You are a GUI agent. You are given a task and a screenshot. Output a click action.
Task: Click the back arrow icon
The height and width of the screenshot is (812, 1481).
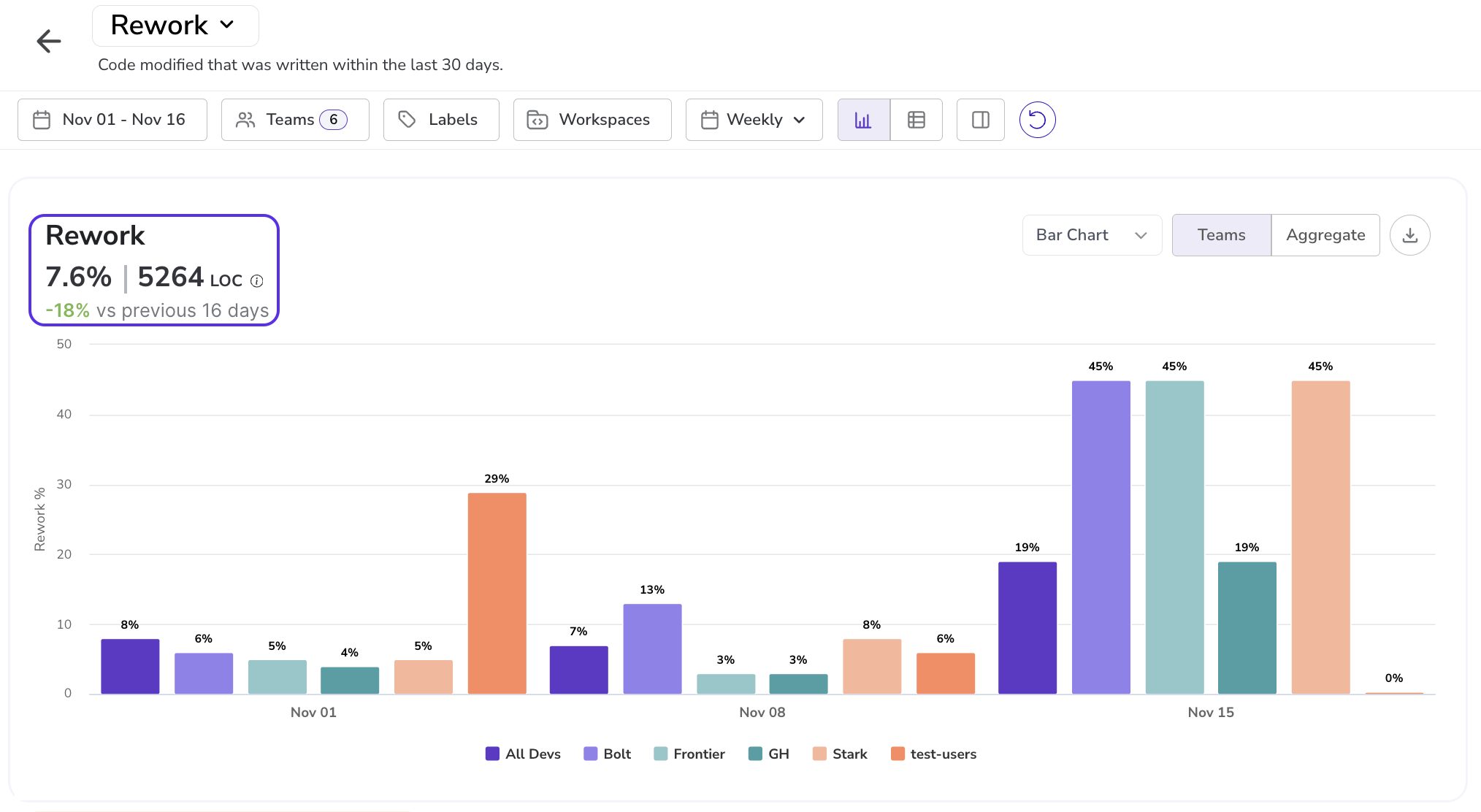[x=49, y=41]
